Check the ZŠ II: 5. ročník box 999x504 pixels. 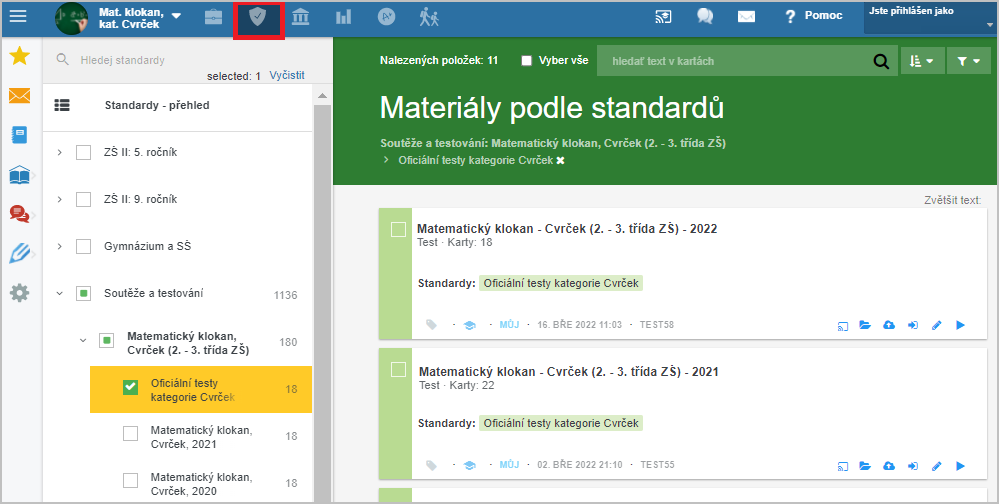(x=83, y=152)
